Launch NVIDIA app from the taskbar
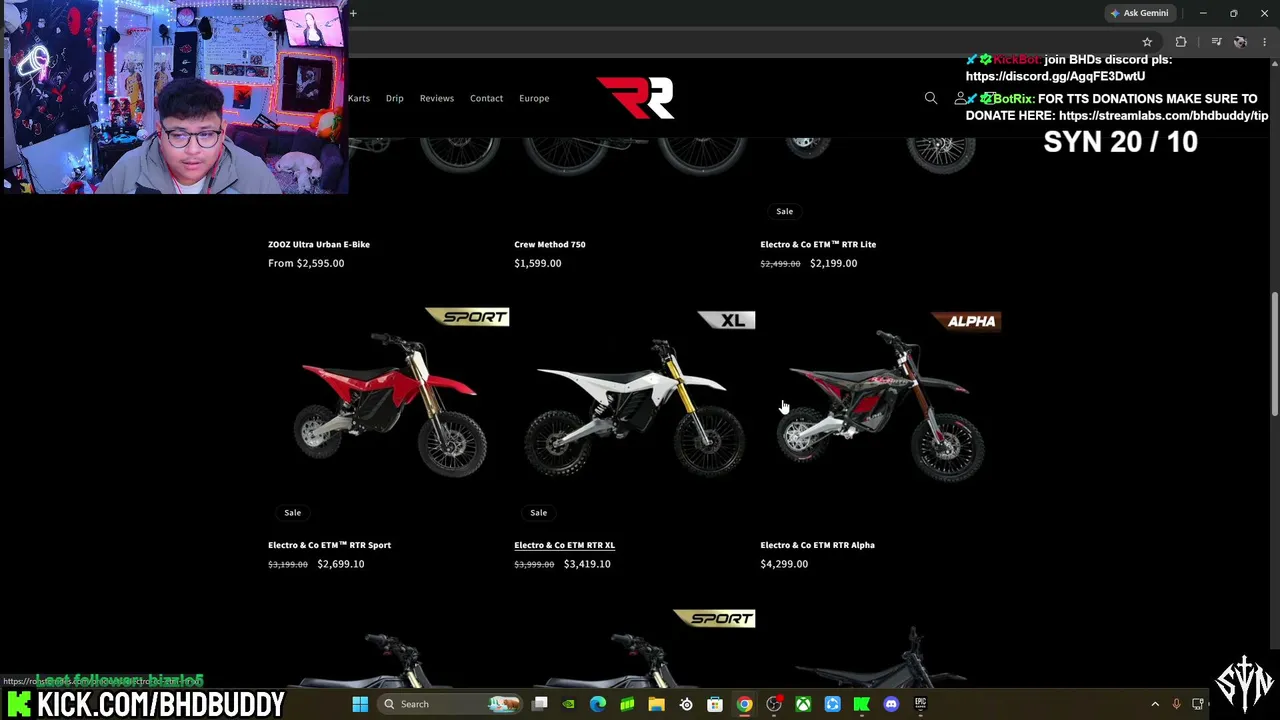The width and height of the screenshot is (1280, 720). (x=569, y=704)
